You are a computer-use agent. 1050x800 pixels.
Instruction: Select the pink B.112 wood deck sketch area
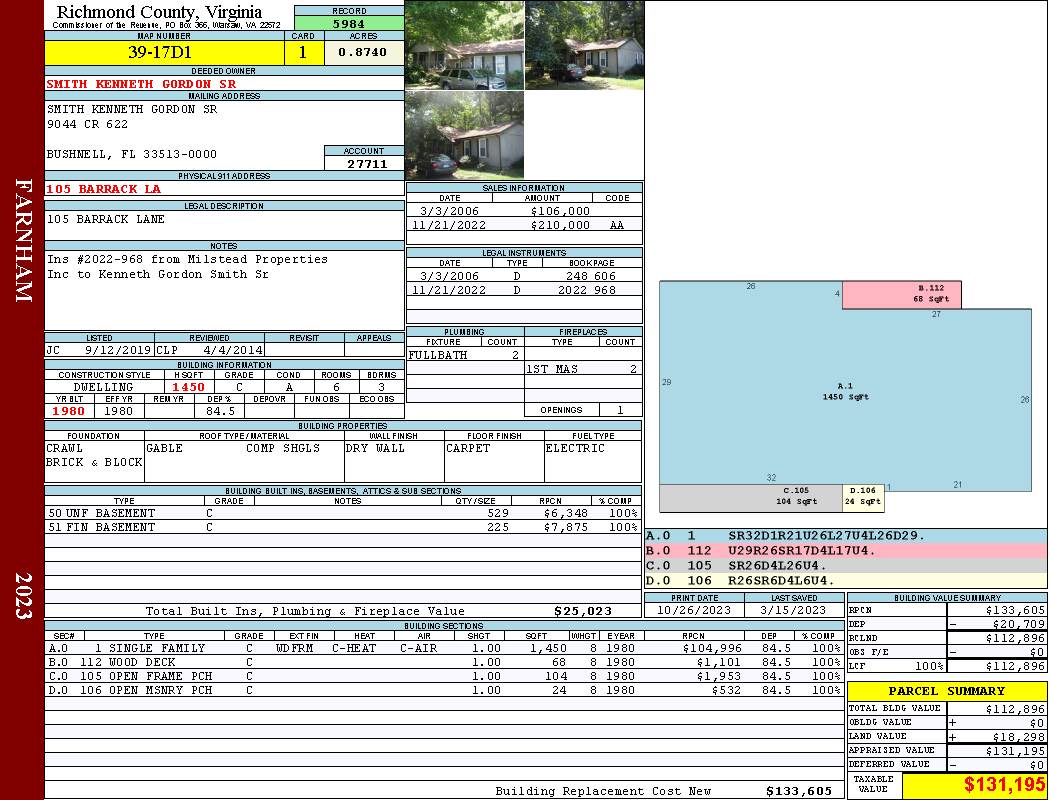point(901,294)
